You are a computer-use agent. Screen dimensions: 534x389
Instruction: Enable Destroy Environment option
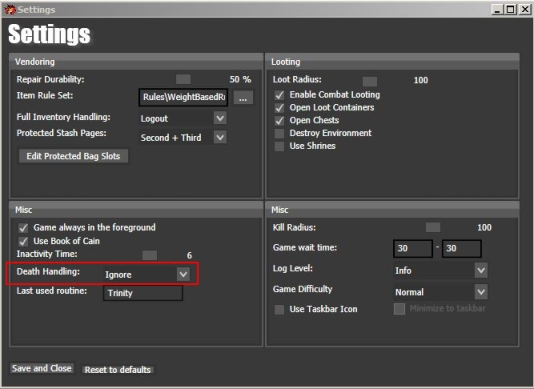(279, 133)
